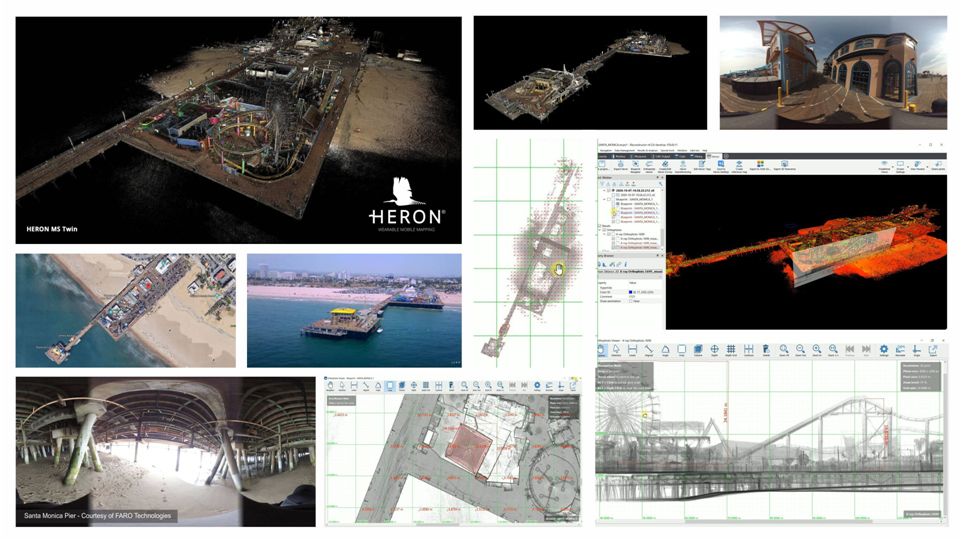Click Contours tool in Orthophoto Viewer

pos(748,350)
